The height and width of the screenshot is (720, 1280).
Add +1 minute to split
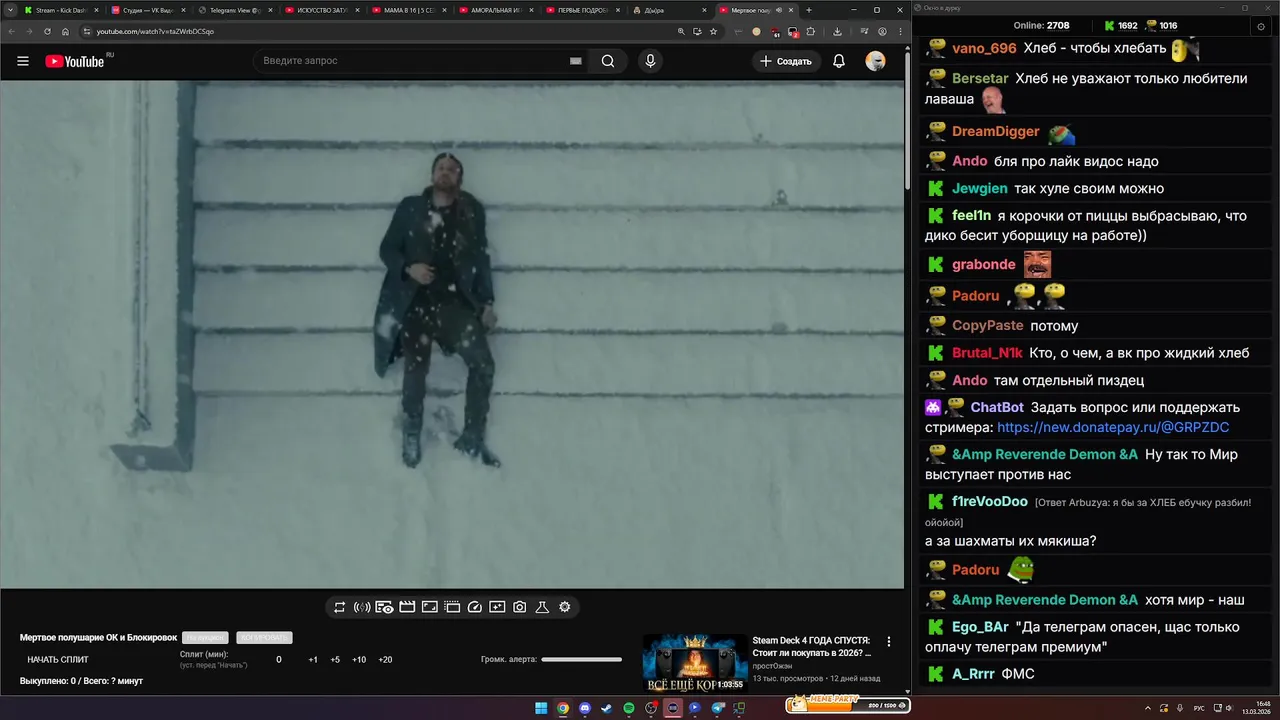click(x=313, y=660)
